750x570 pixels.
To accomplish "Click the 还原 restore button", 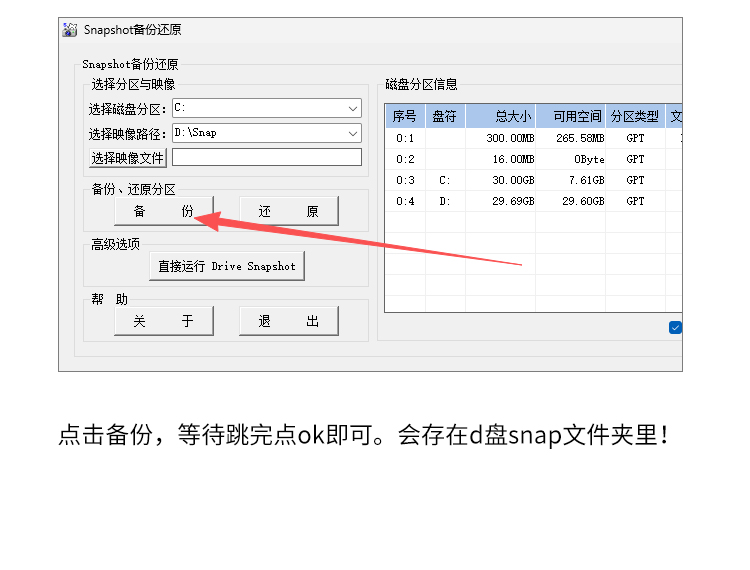I will pos(288,211).
